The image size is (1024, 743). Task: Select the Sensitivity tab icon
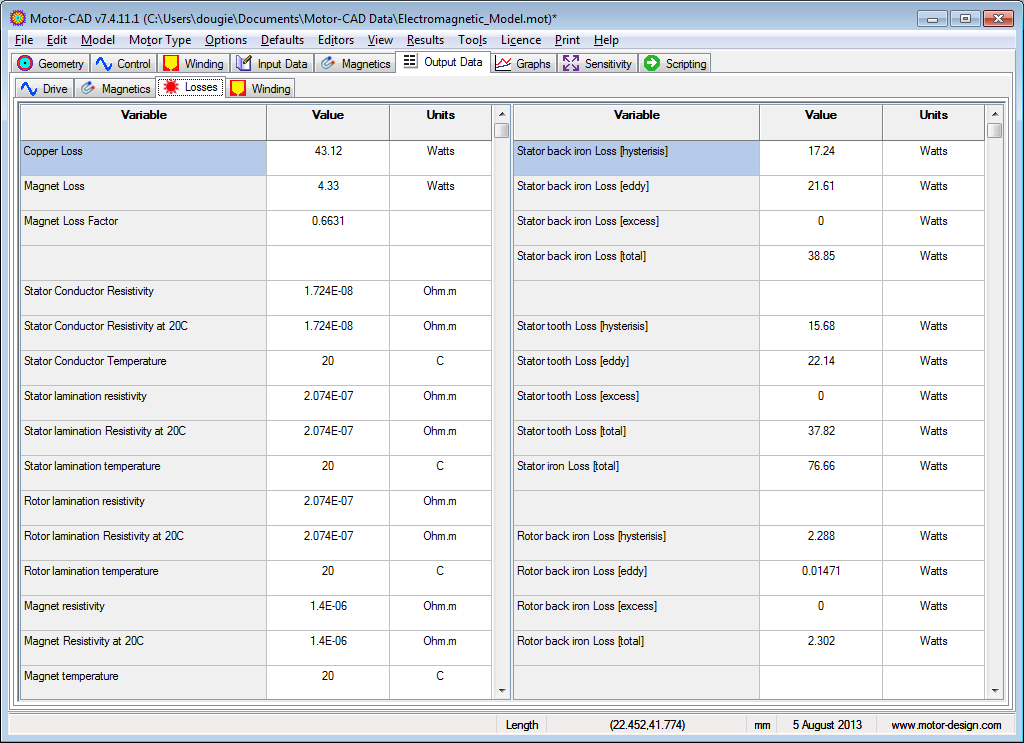(571, 64)
